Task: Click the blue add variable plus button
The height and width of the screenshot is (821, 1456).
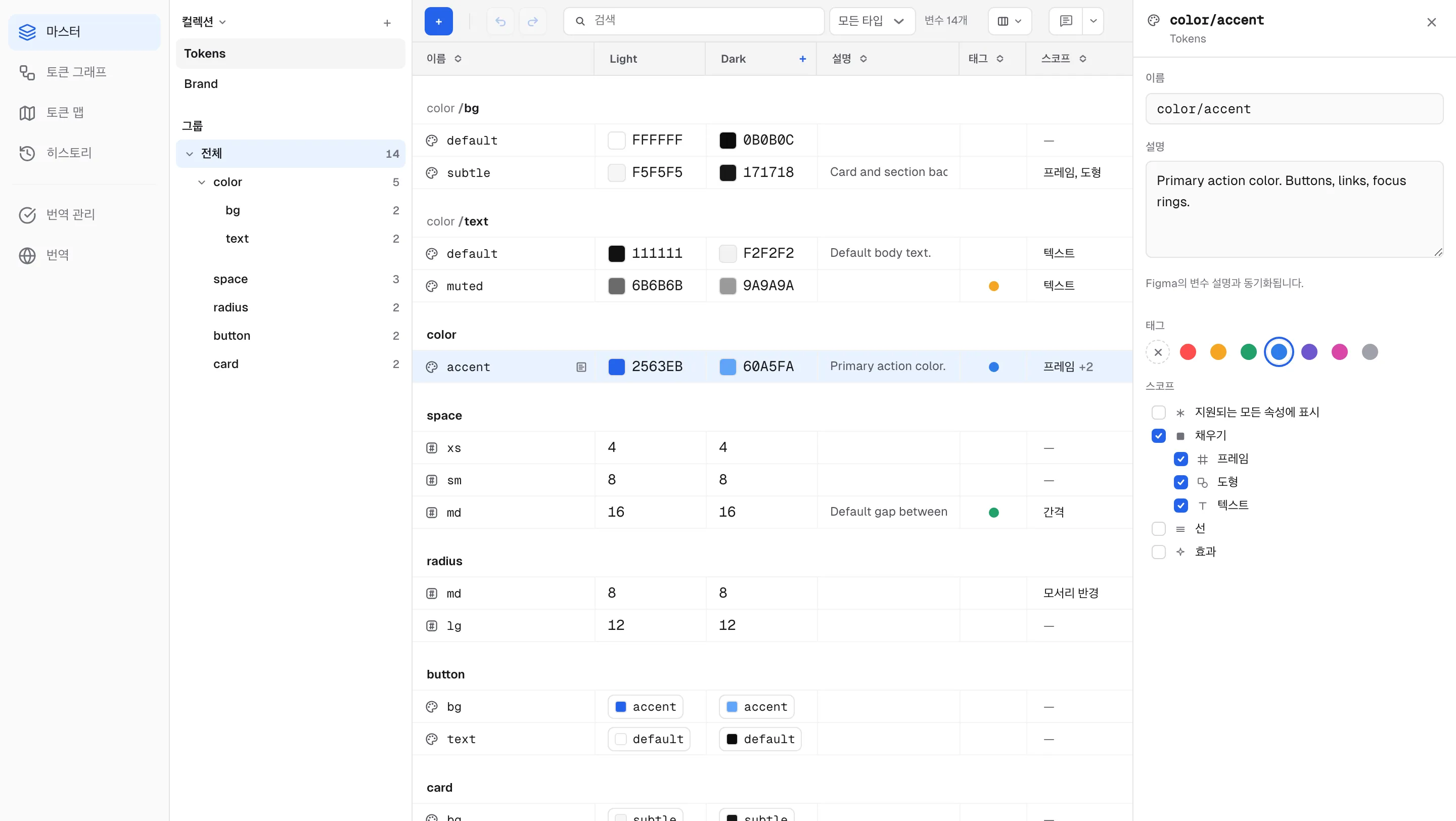Action: (x=439, y=21)
